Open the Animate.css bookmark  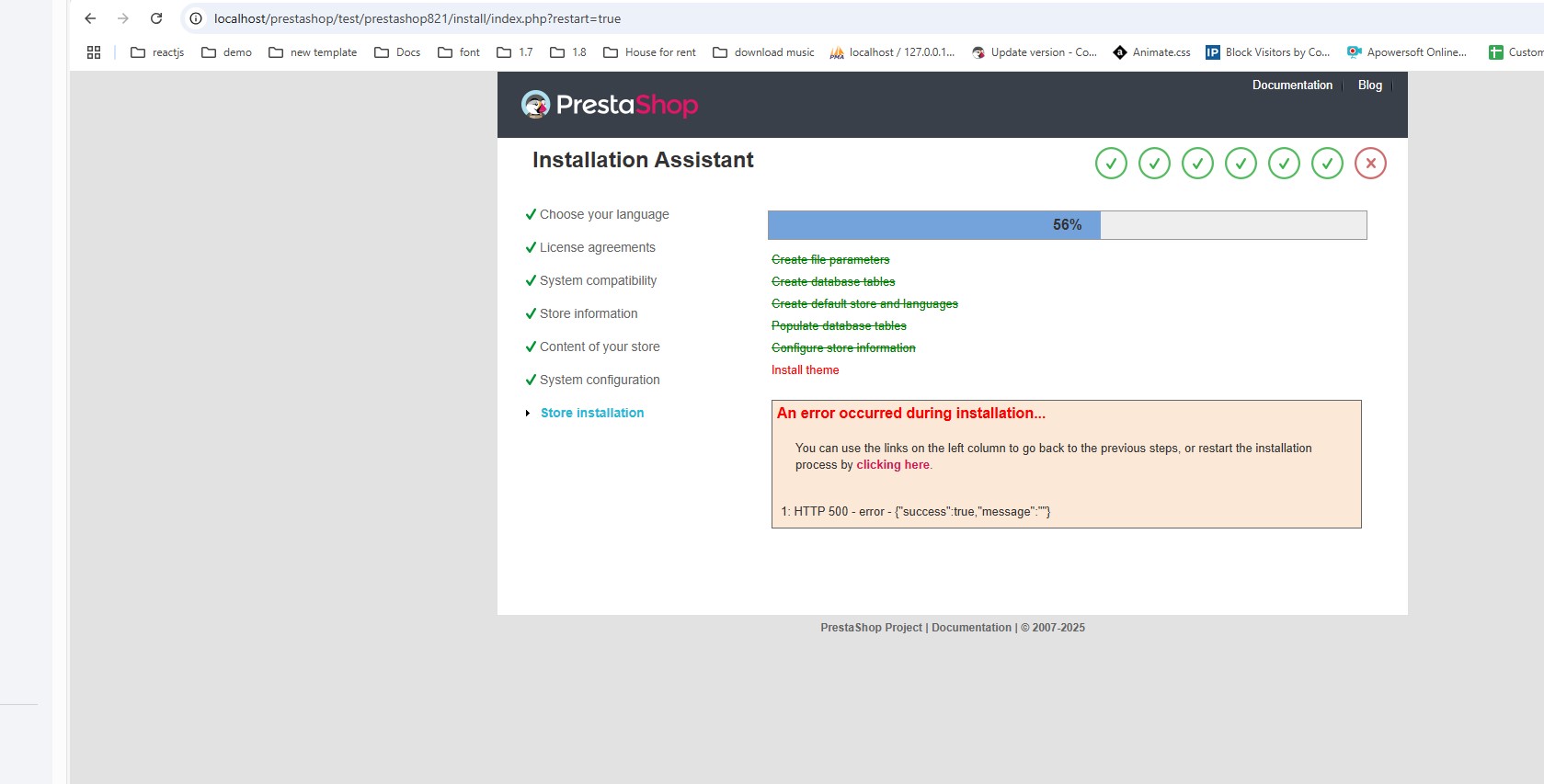[1151, 52]
